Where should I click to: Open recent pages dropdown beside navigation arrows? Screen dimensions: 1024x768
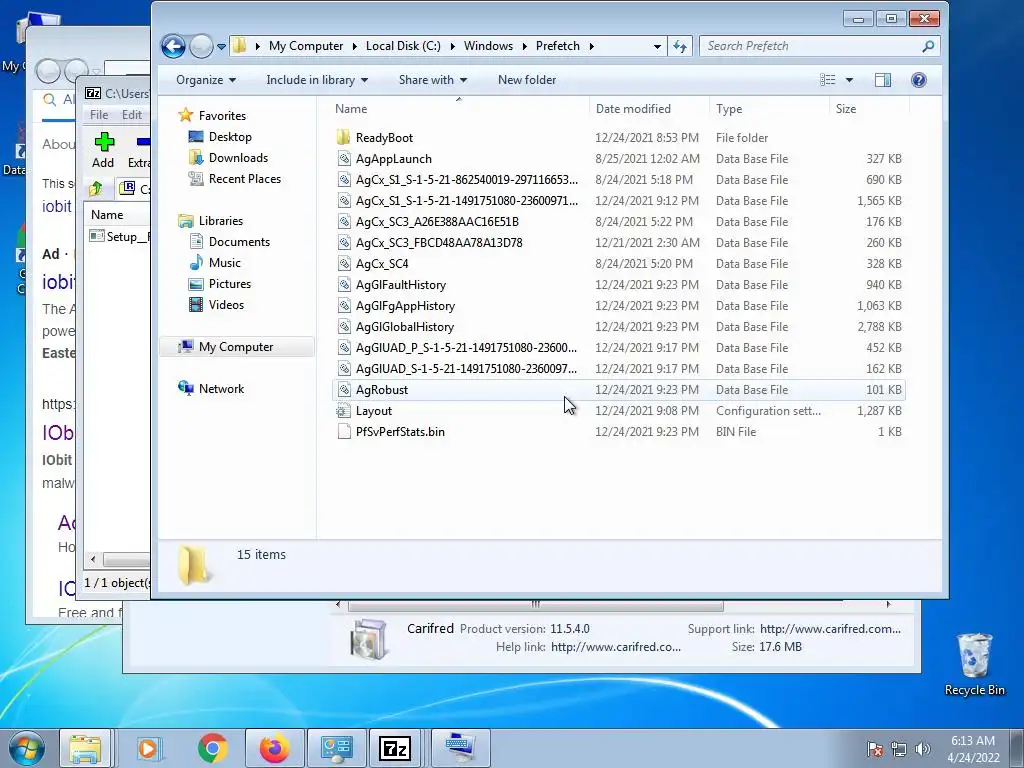pyautogui.click(x=221, y=47)
